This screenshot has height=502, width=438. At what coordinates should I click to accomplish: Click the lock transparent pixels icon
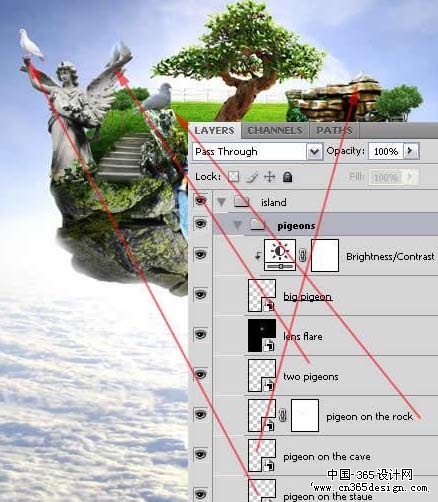tap(233, 177)
